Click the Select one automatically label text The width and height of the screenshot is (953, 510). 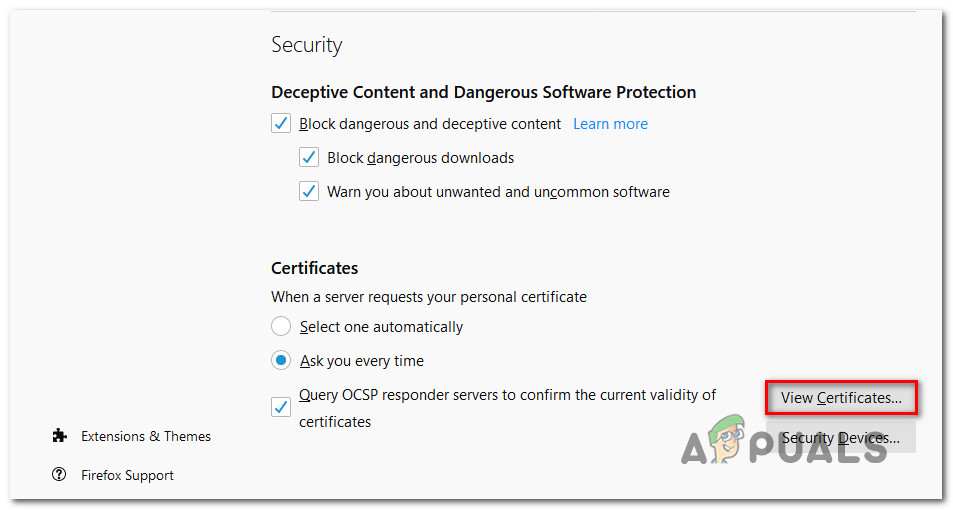[x=381, y=327]
